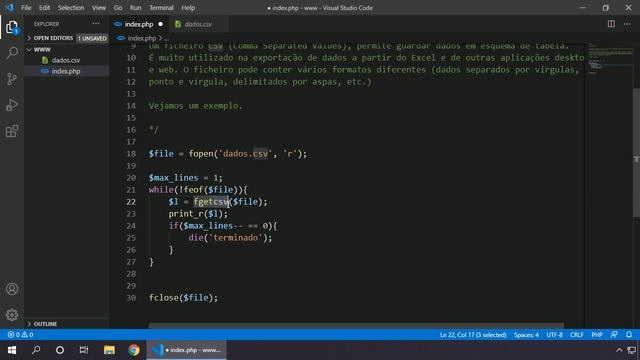This screenshot has height=360, width=640.
Task: Open editor More Actions ellipsis
Action: (x=627, y=24)
